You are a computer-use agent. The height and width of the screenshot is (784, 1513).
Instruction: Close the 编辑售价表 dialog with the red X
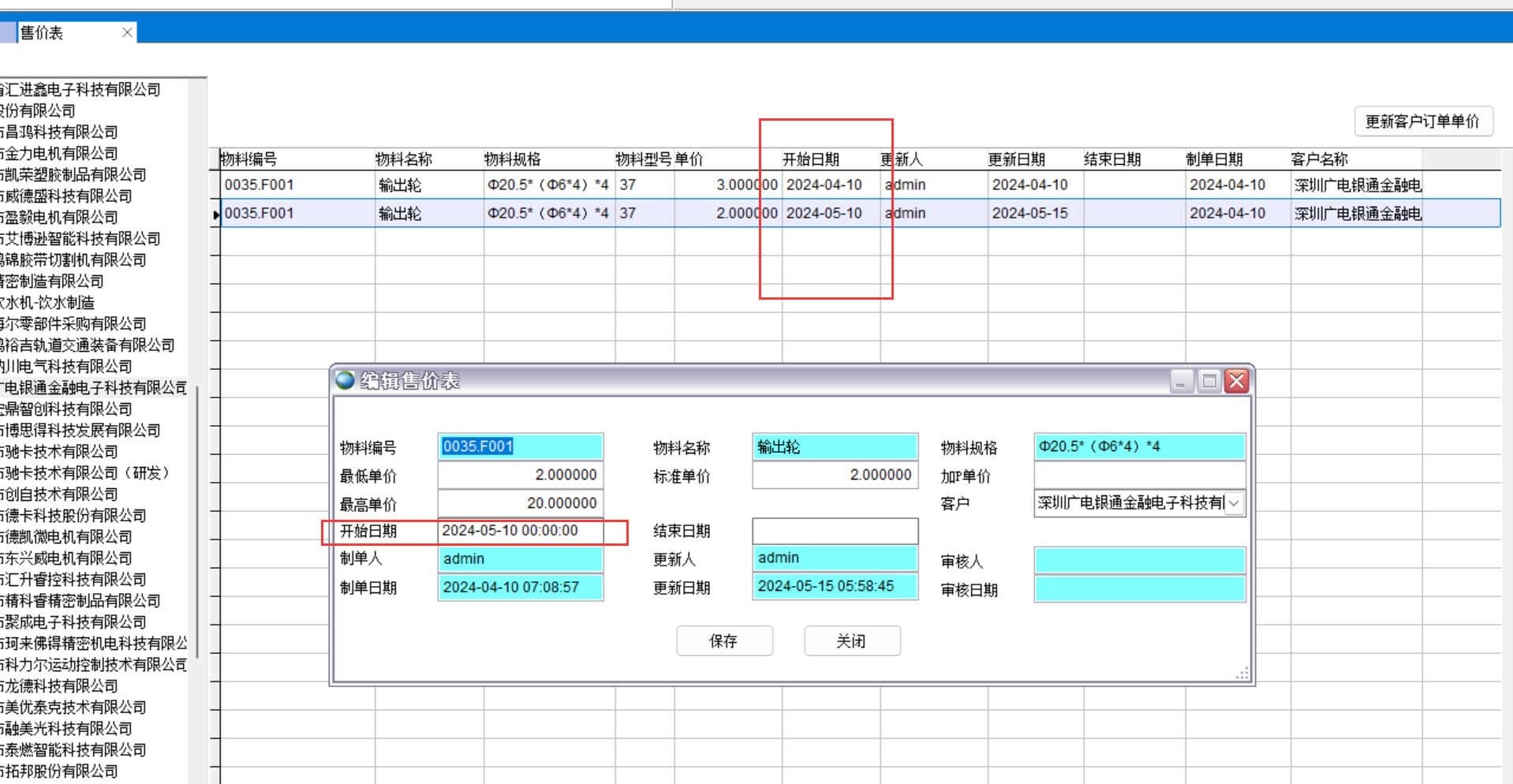pos(1237,382)
